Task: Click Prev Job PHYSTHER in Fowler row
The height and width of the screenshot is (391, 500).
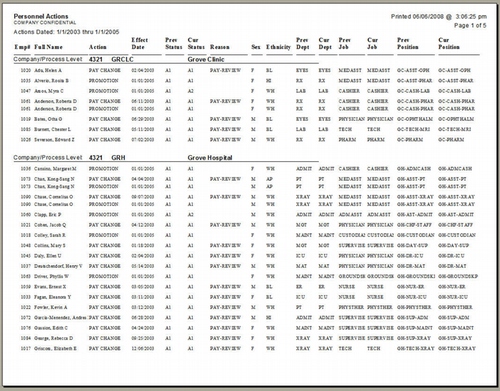Action: 351,307
